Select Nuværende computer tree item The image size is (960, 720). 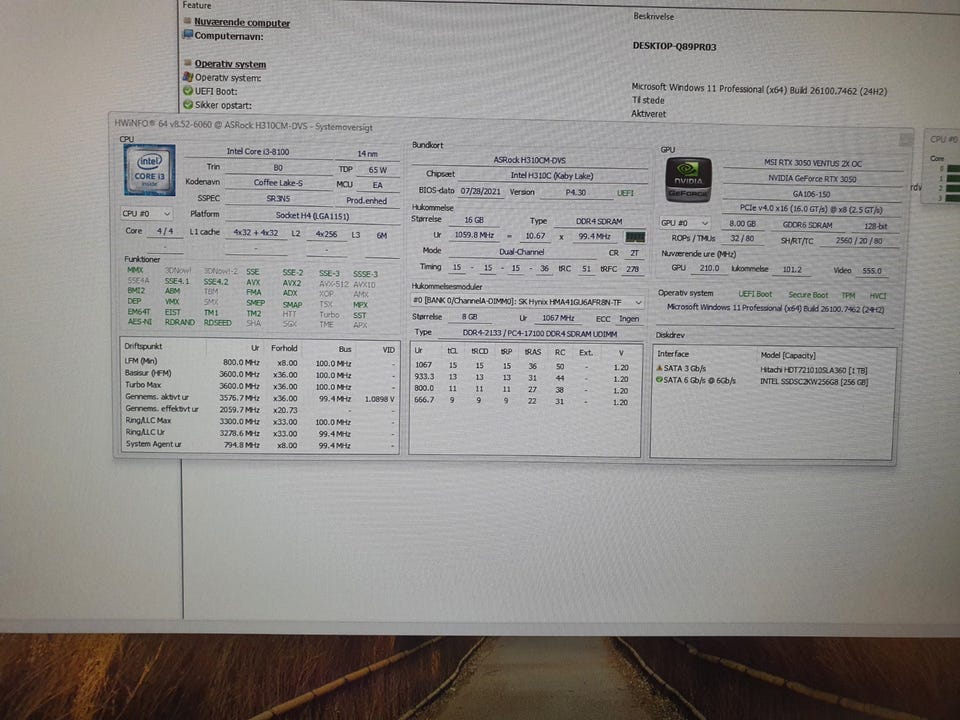242,23
